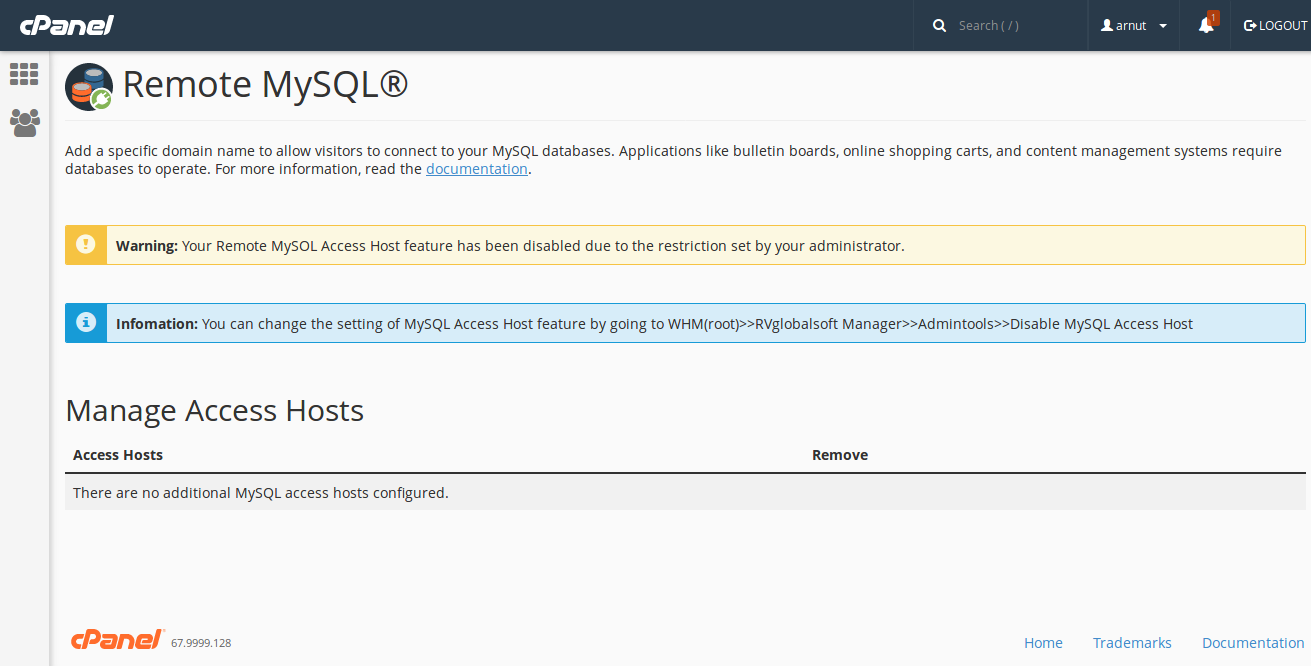Viewport: 1311px width, 666px height.
Task: Click the search magnifier icon
Action: click(x=938, y=25)
